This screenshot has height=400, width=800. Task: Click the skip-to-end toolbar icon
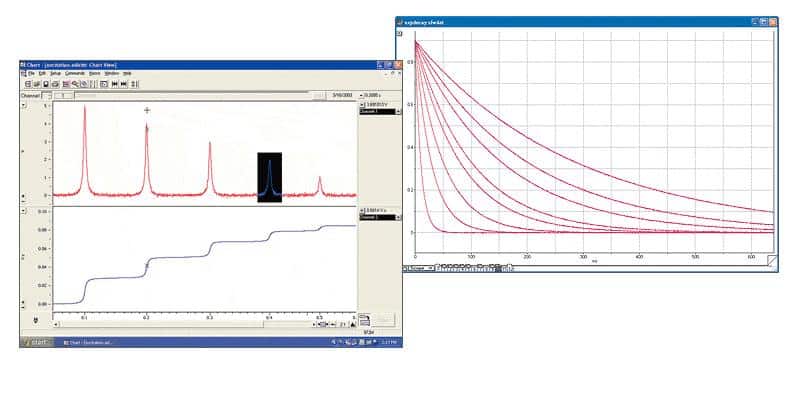click(x=124, y=84)
